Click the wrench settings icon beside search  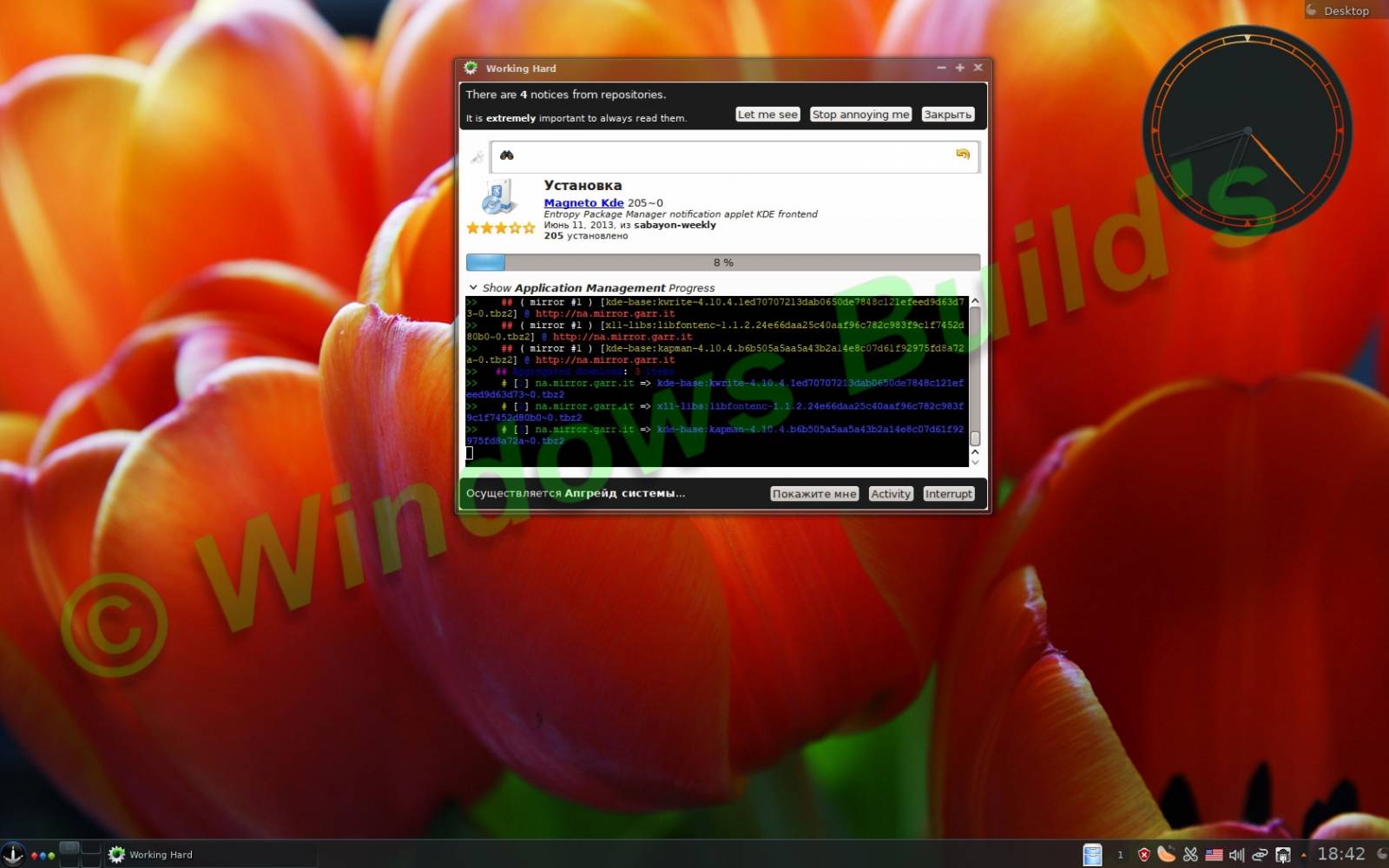477,157
